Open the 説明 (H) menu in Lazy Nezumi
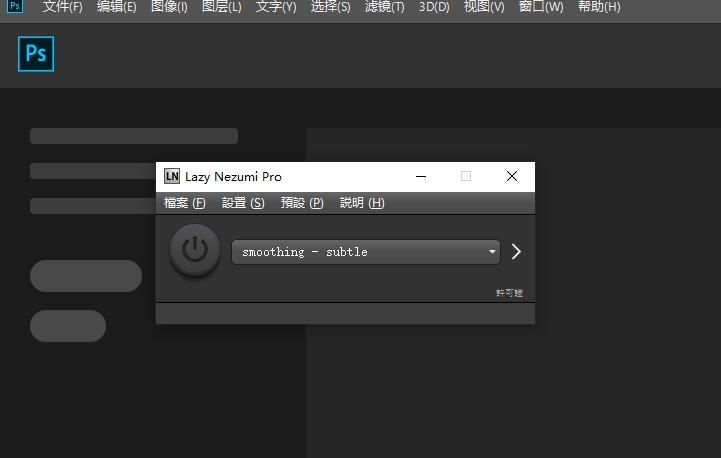 coord(362,203)
